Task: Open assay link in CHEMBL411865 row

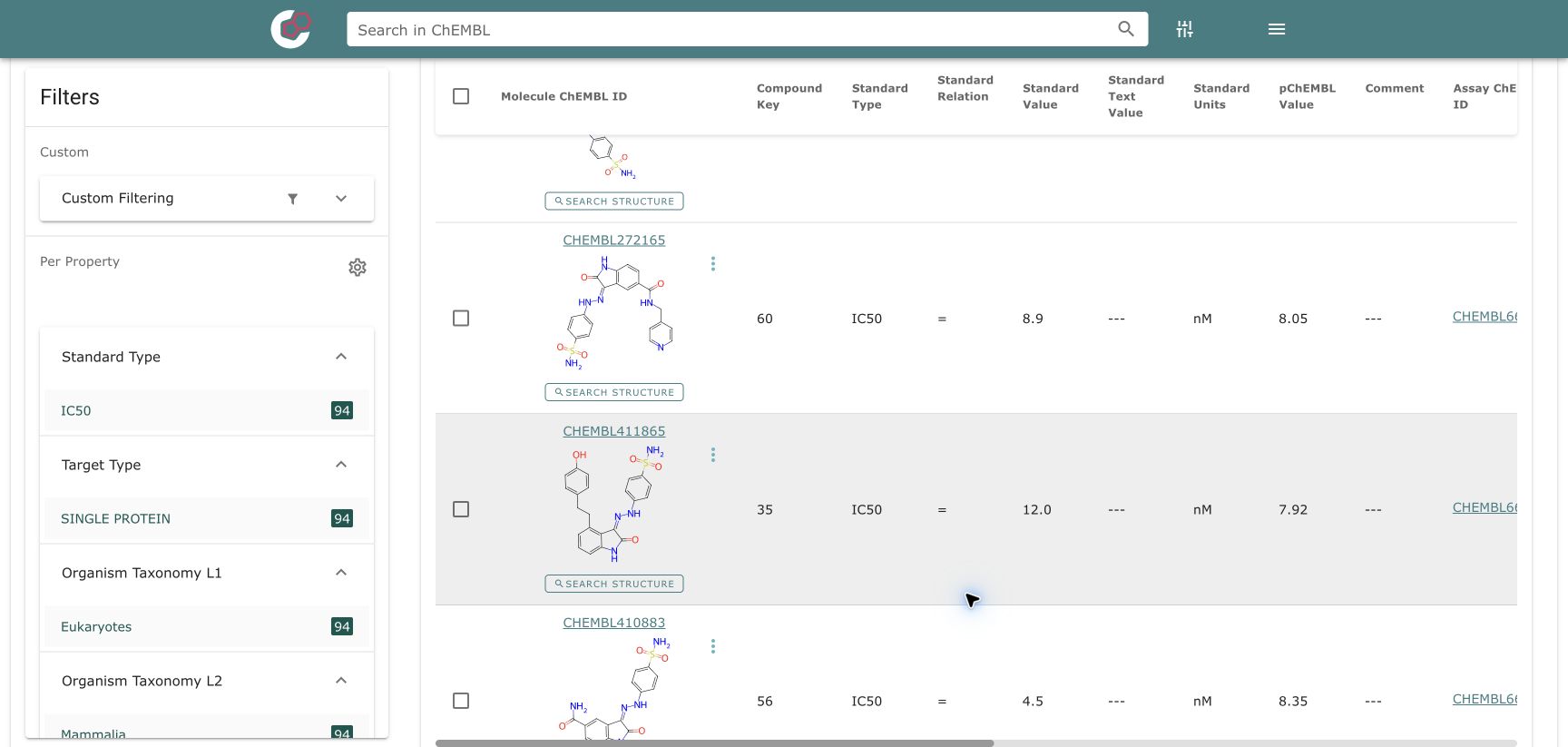Action: 1485,507
